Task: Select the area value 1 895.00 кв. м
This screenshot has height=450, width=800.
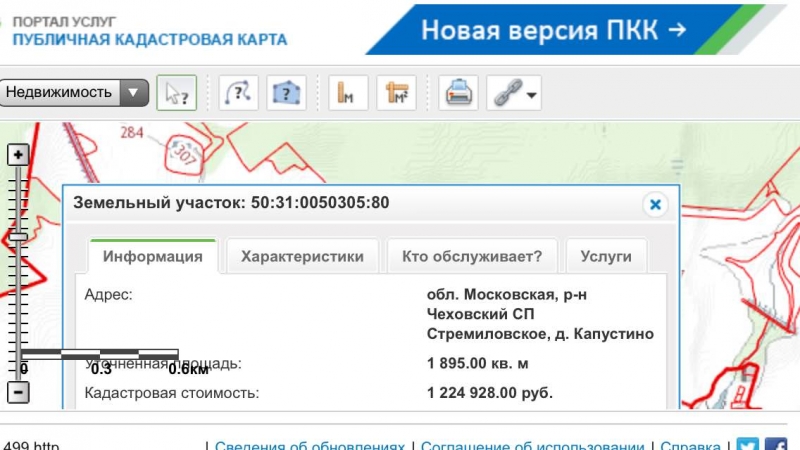Action: click(x=478, y=363)
